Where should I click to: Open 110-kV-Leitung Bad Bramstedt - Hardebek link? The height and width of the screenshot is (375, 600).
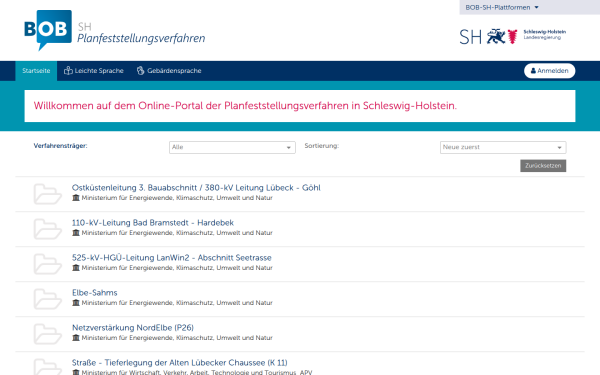(x=153, y=223)
